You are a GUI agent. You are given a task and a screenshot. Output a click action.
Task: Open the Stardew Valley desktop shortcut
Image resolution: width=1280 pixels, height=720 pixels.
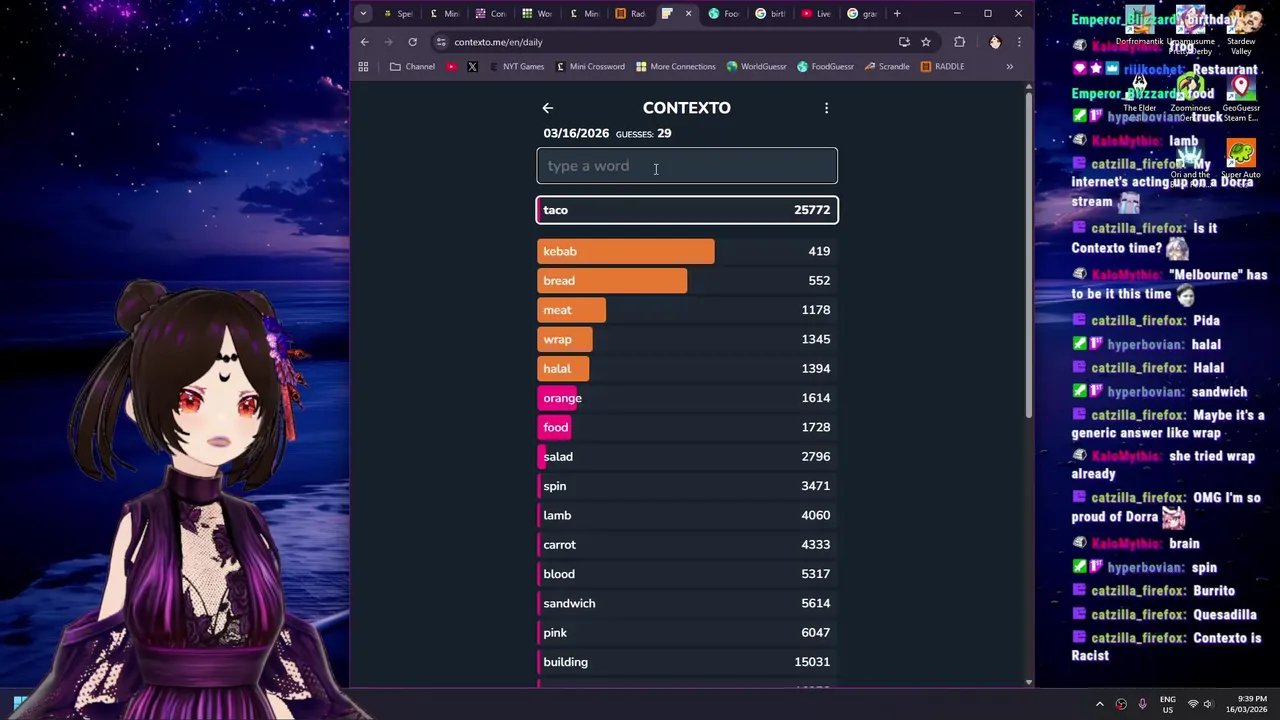coord(1241,30)
